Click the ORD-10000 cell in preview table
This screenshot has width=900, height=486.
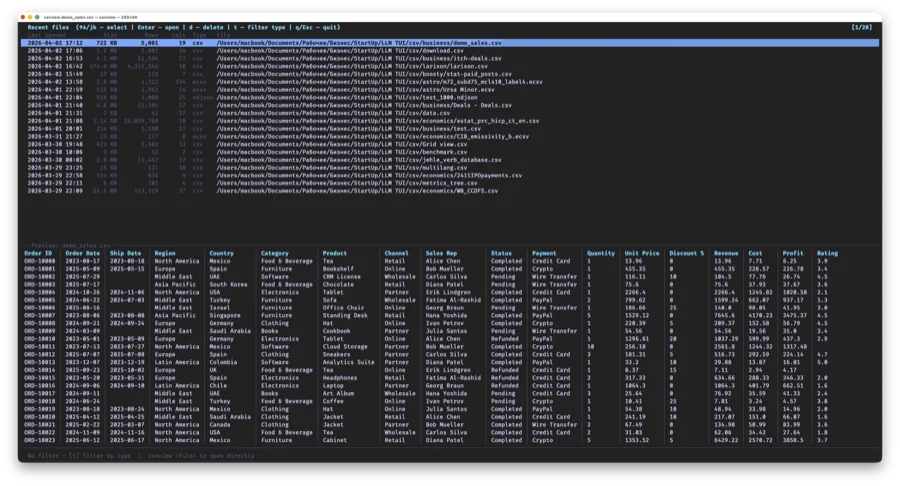click(x=40, y=260)
